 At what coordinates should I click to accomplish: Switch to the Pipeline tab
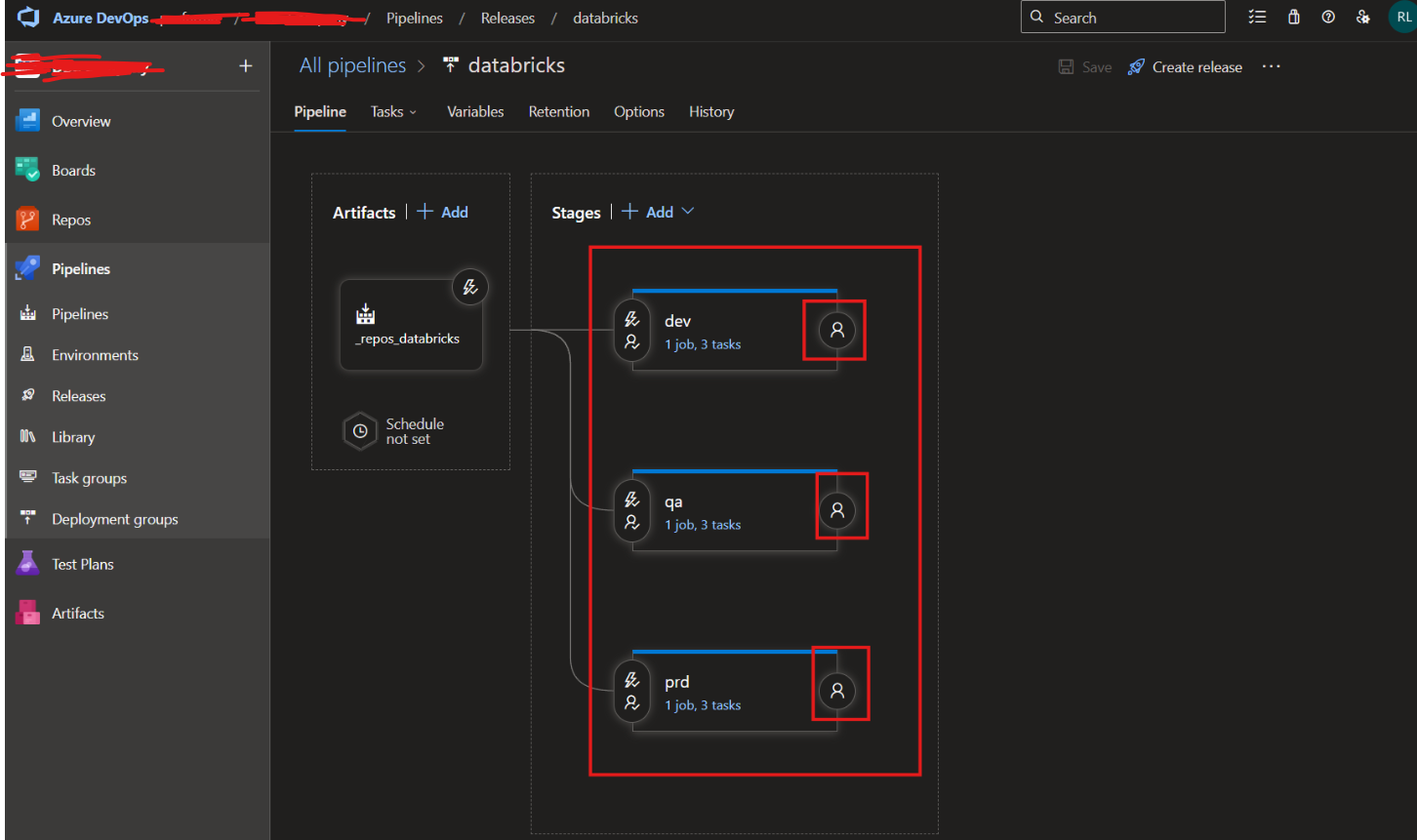320,111
